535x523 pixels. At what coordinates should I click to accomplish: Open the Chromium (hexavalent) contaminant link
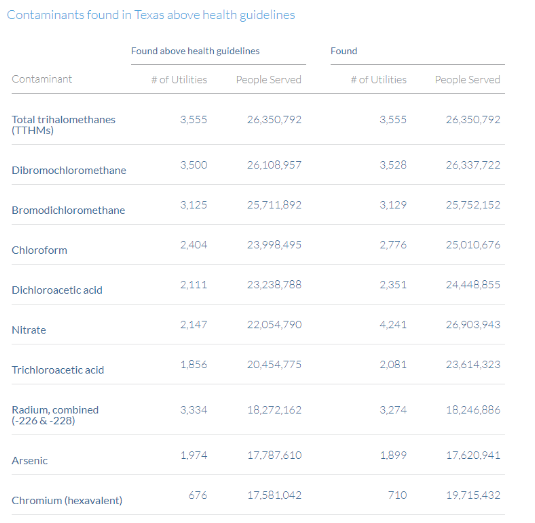67,500
